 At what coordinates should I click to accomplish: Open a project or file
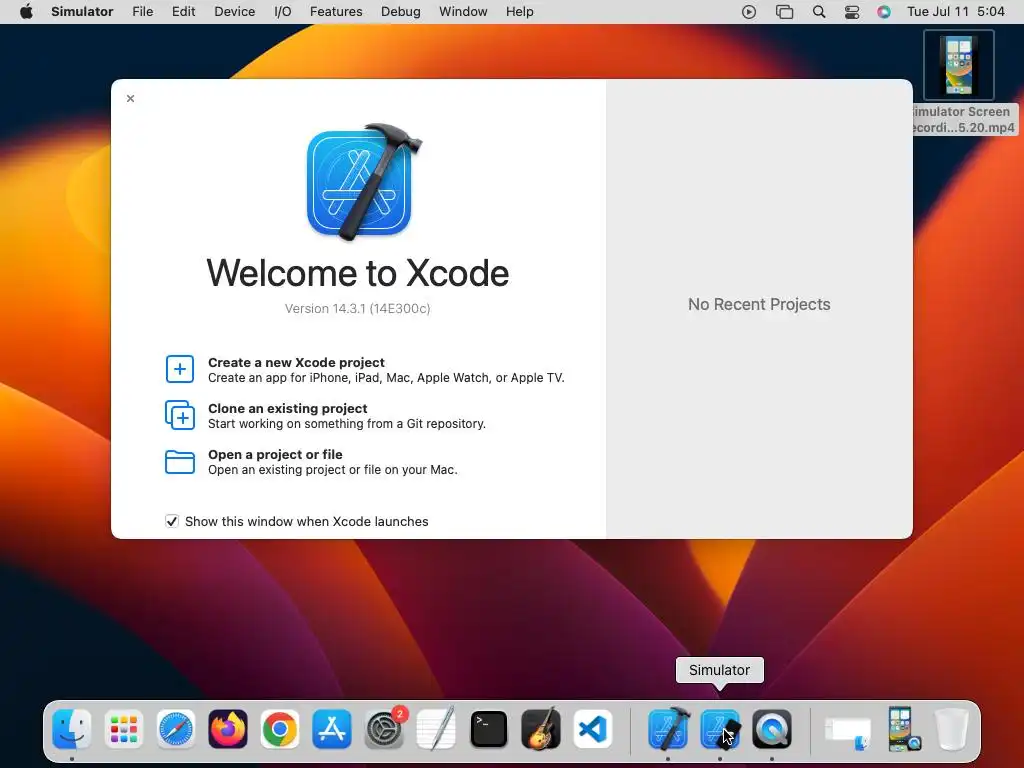[x=332, y=462]
